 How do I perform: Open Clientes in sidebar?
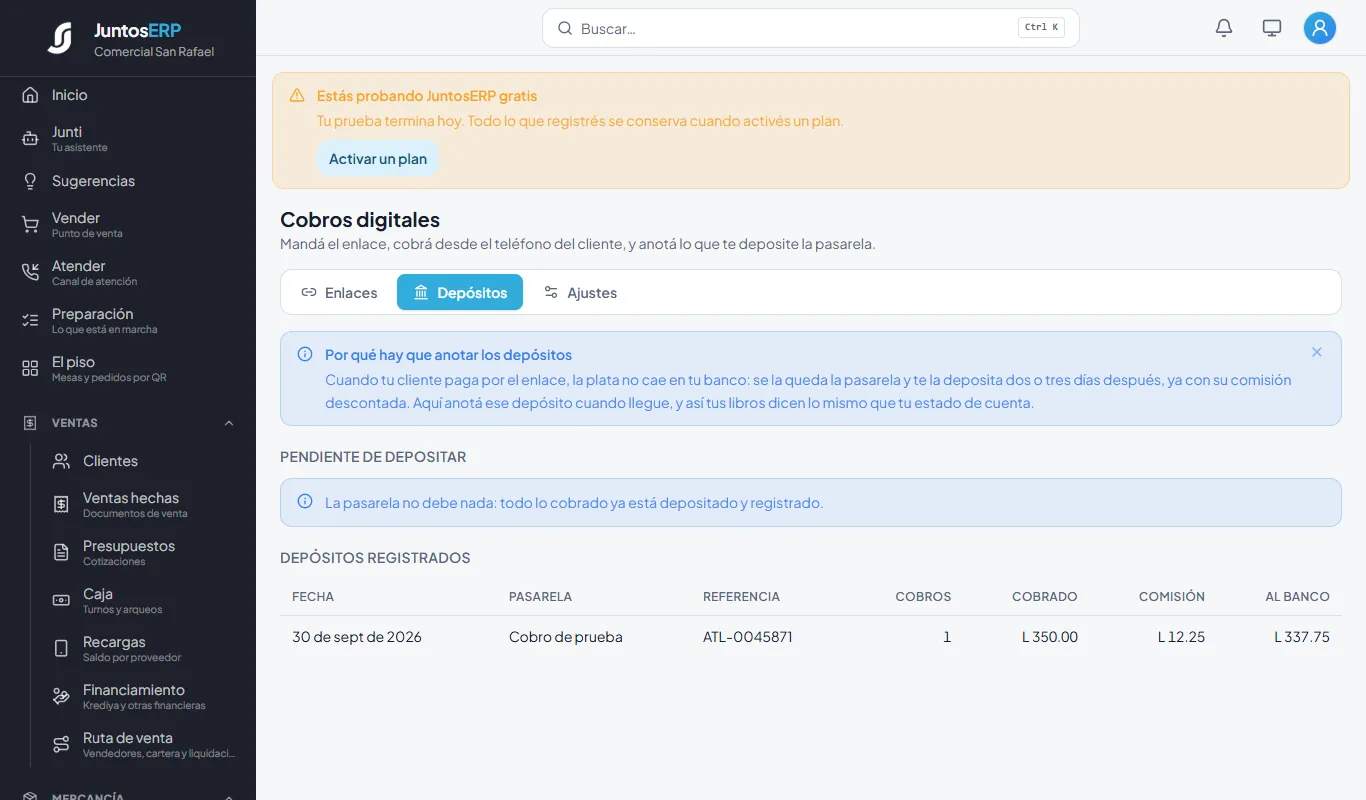pyautogui.click(x=143, y=461)
